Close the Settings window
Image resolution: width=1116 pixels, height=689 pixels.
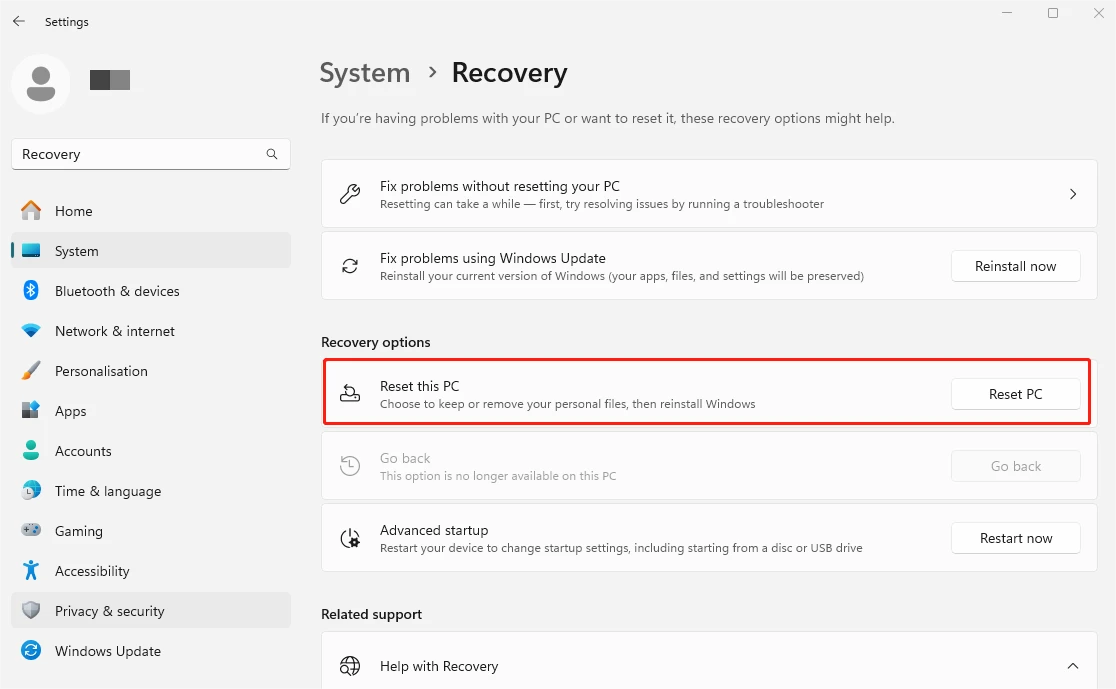[x=1098, y=13]
